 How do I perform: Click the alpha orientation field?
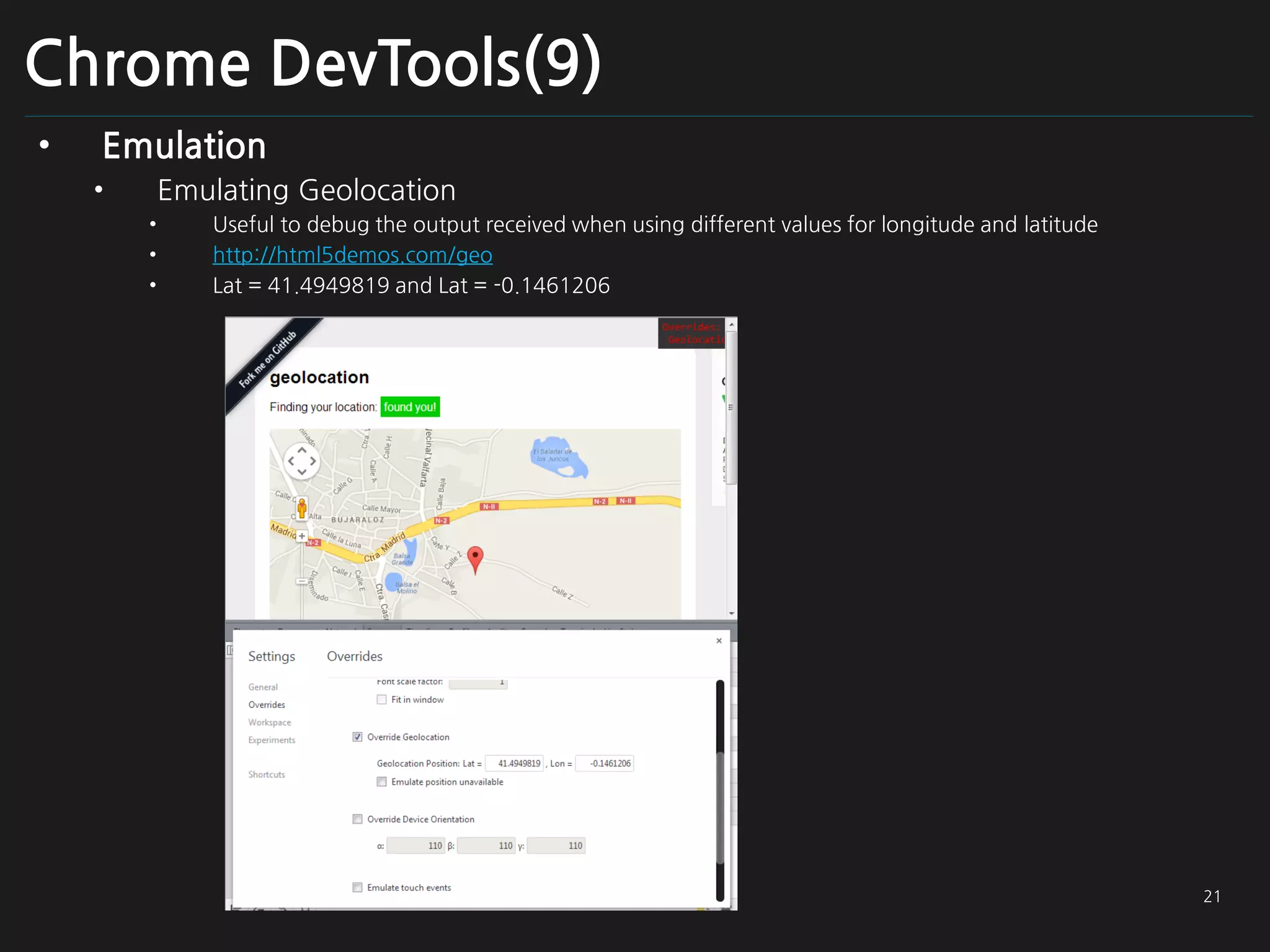pos(415,846)
